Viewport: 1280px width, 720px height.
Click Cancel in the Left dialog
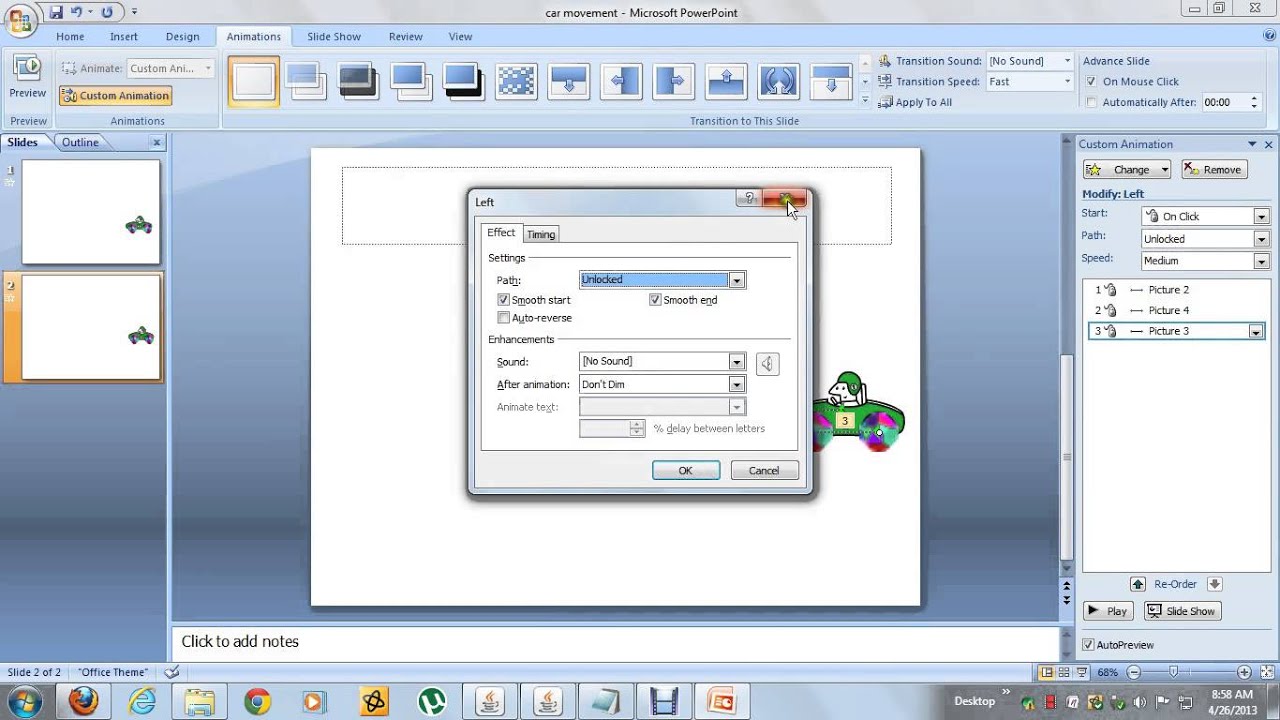(764, 470)
